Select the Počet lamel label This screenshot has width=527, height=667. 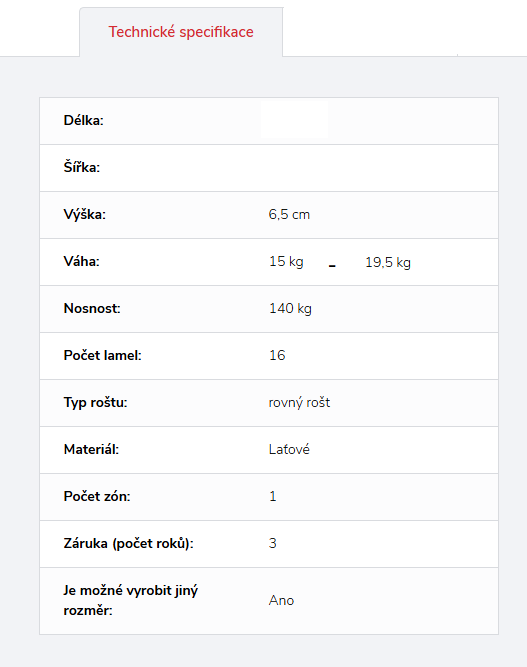103,355
